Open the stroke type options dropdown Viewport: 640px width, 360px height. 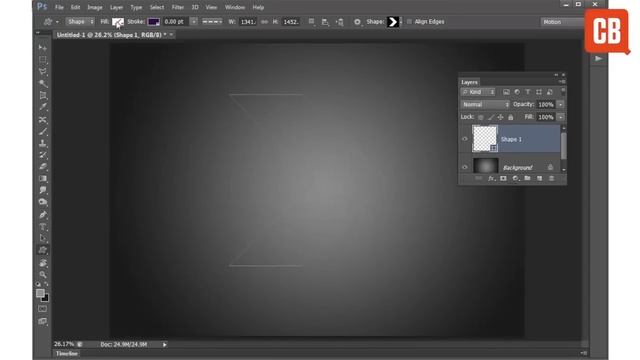pyautogui.click(x=212, y=22)
